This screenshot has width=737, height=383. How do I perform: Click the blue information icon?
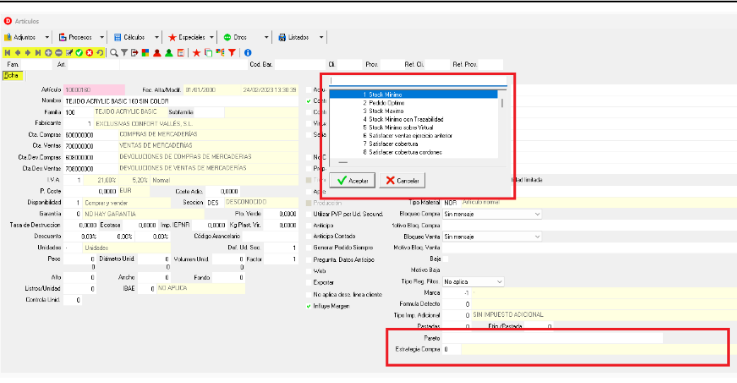click(248, 53)
